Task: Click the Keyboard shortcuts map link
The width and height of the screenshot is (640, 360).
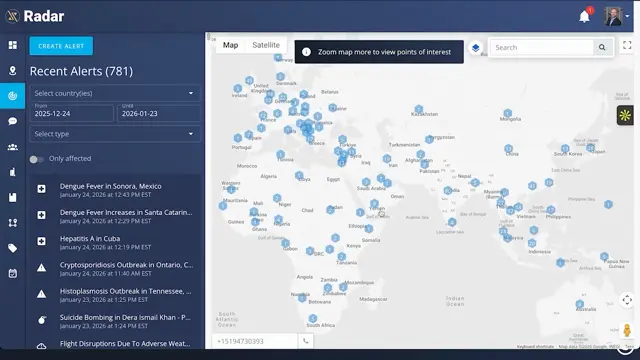Action: tap(535, 347)
